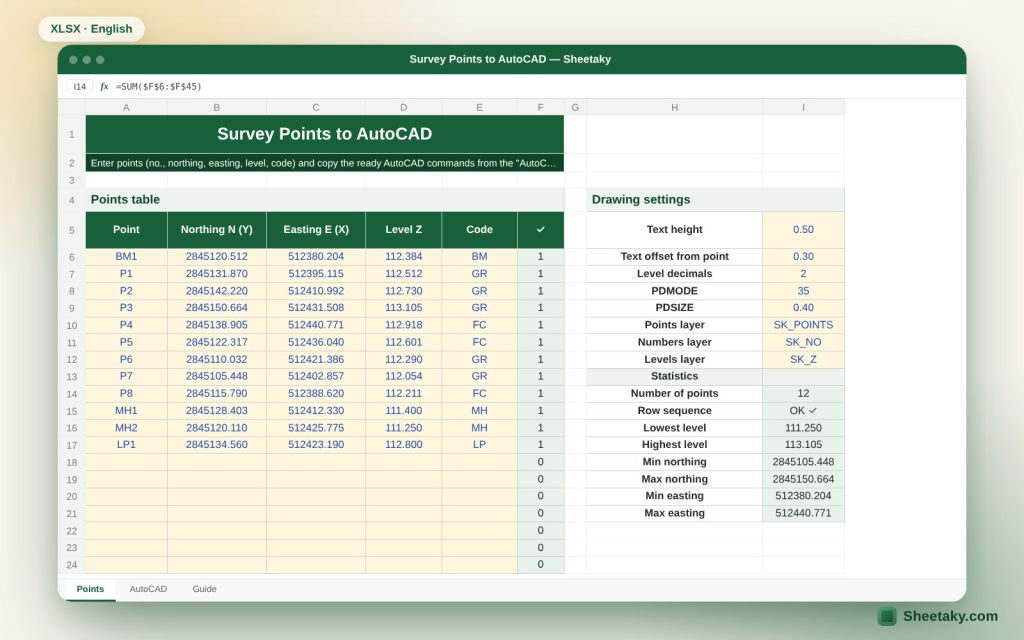
Task: Select cell BM1 in Point column
Action: [x=126, y=257]
